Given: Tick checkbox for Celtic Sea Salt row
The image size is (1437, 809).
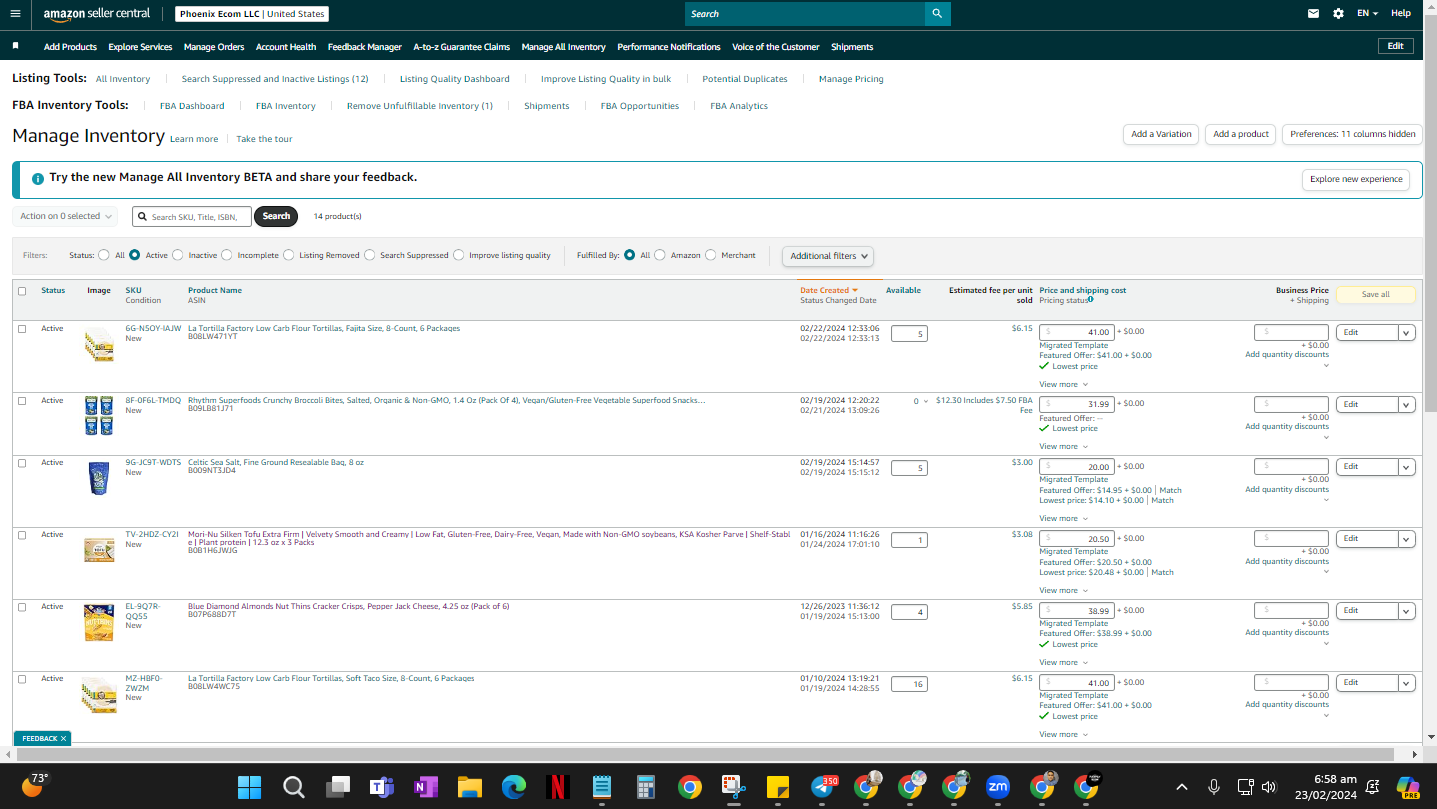Looking at the screenshot, I should (x=22, y=463).
